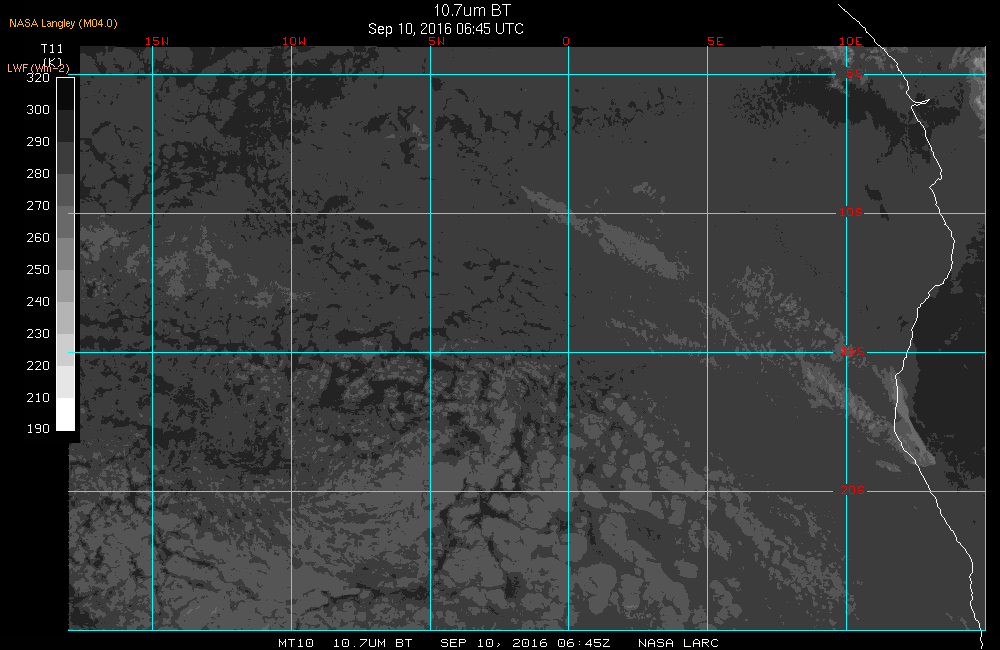Click the 10W longitude label
This screenshot has height=650, width=1000.
pos(294,41)
